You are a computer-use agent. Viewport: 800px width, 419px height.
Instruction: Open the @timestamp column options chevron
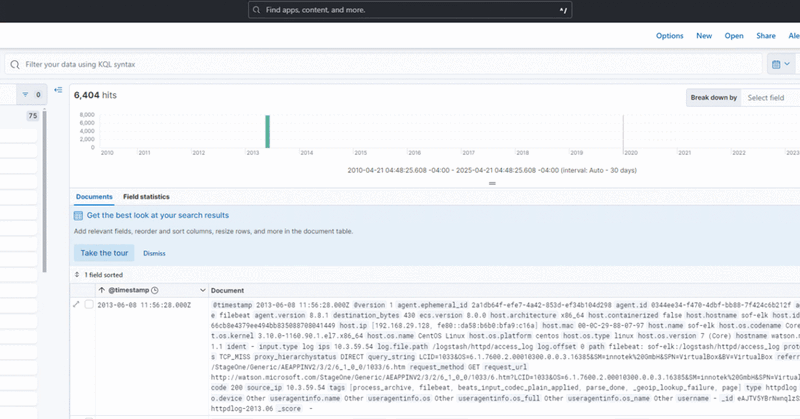tap(203, 290)
